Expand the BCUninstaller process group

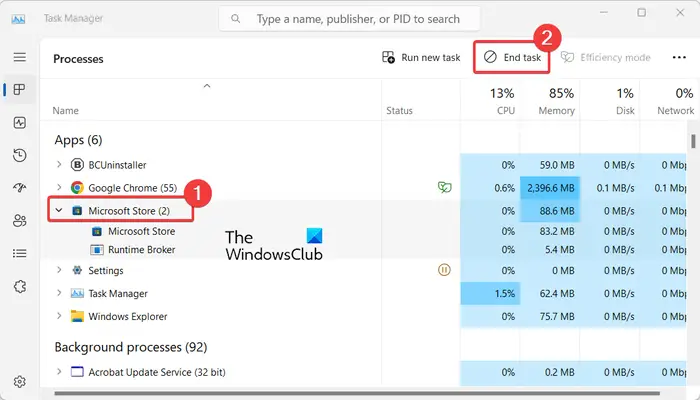(x=59, y=164)
